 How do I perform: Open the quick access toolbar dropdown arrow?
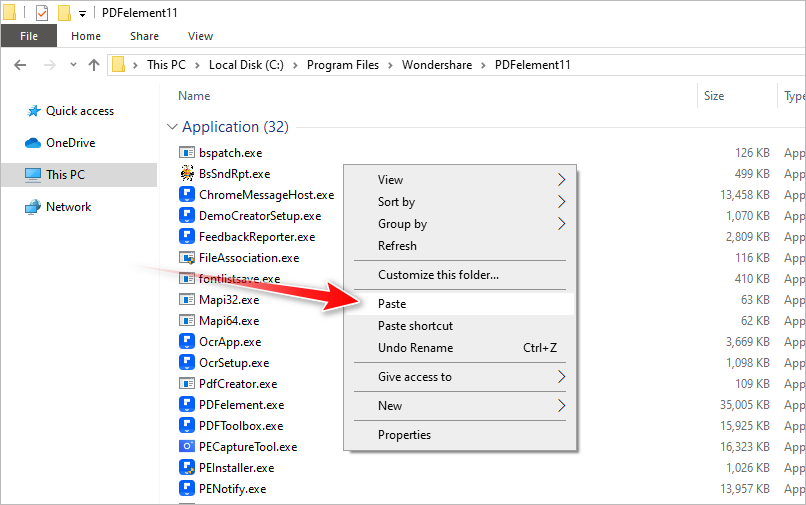[82, 14]
